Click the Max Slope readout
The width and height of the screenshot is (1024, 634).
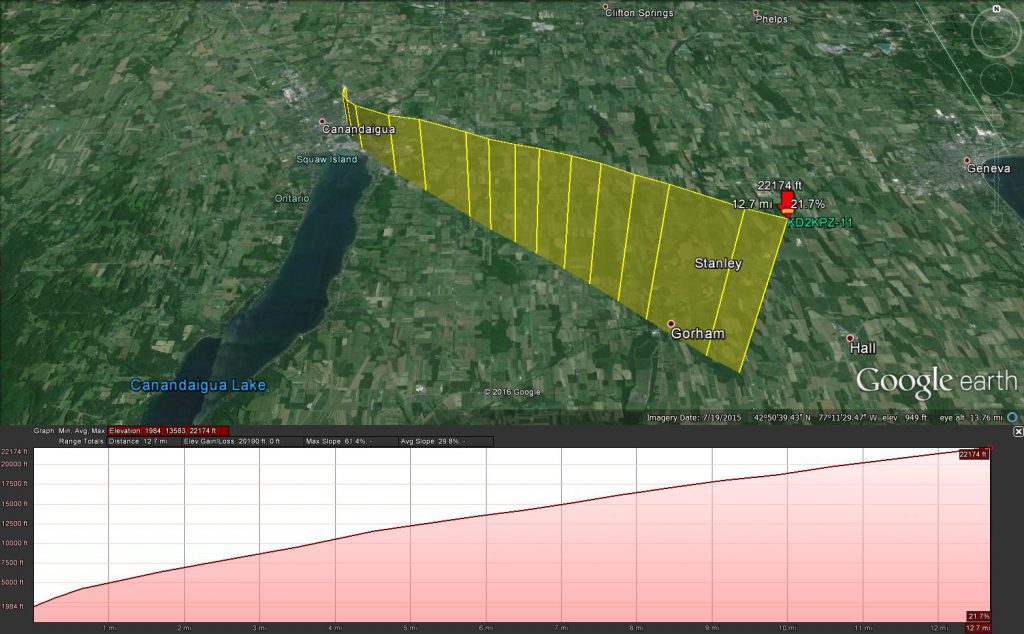point(336,440)
